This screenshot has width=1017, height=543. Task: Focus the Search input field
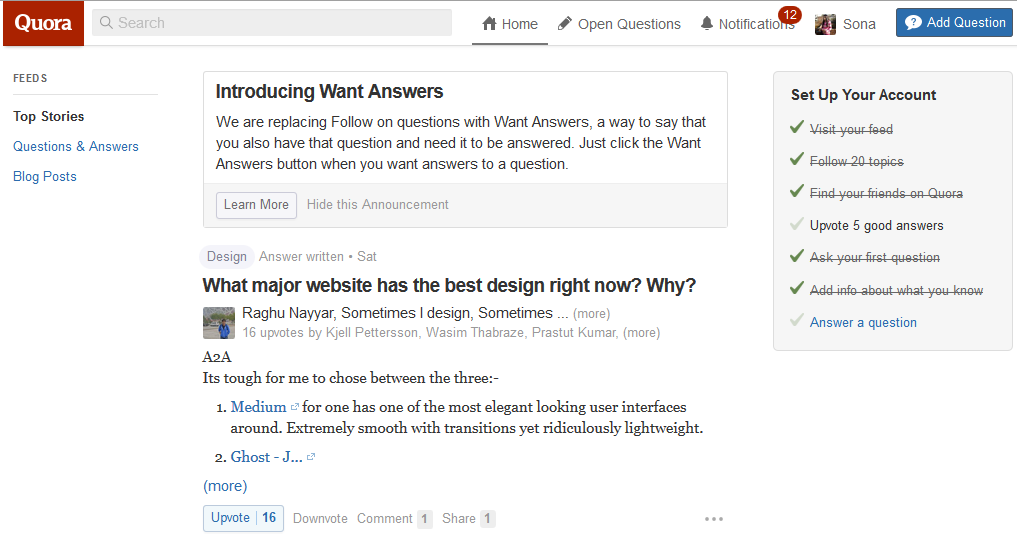(x=272, y=23)
